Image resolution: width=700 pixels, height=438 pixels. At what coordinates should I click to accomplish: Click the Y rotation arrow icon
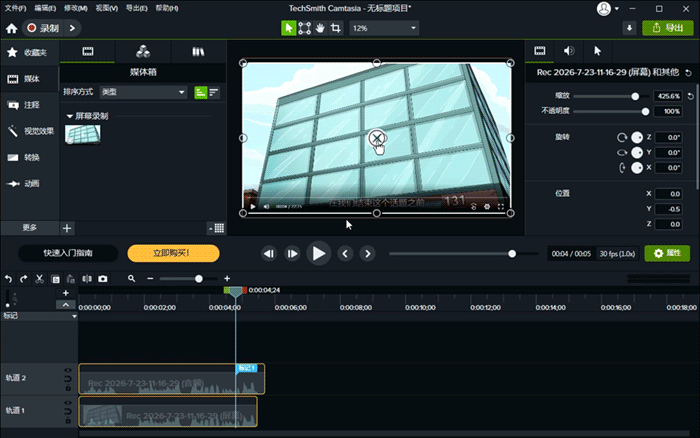click(622, 153)
